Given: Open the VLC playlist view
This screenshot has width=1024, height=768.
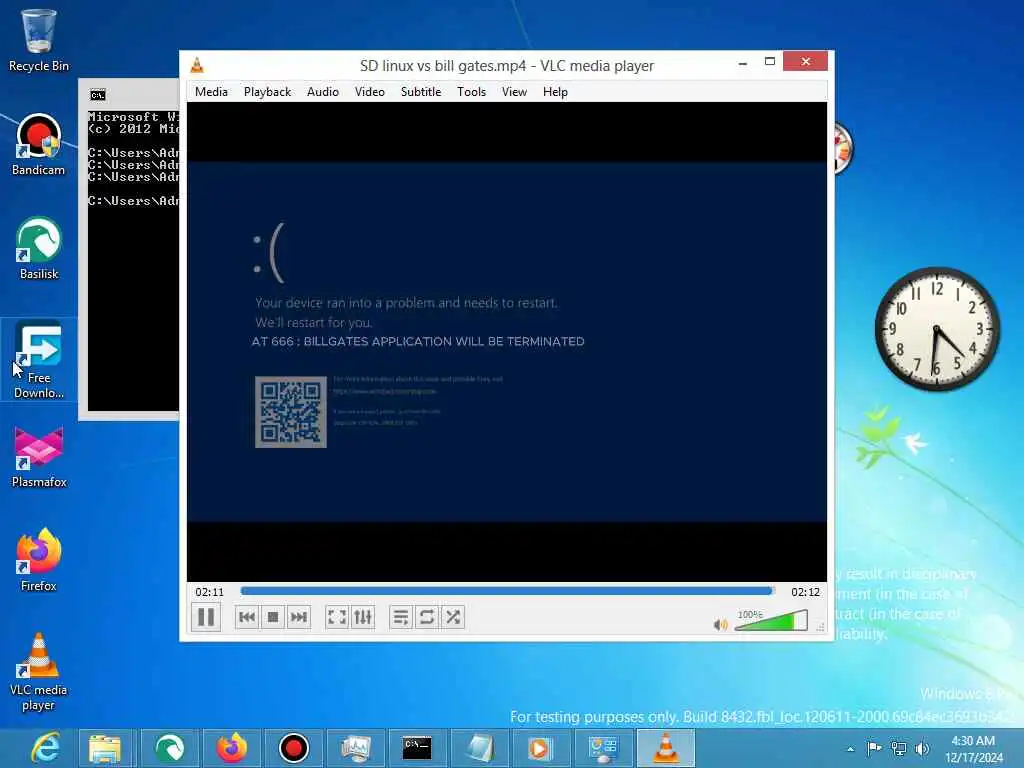Looking at the screenshot, I should click(401, 617).
